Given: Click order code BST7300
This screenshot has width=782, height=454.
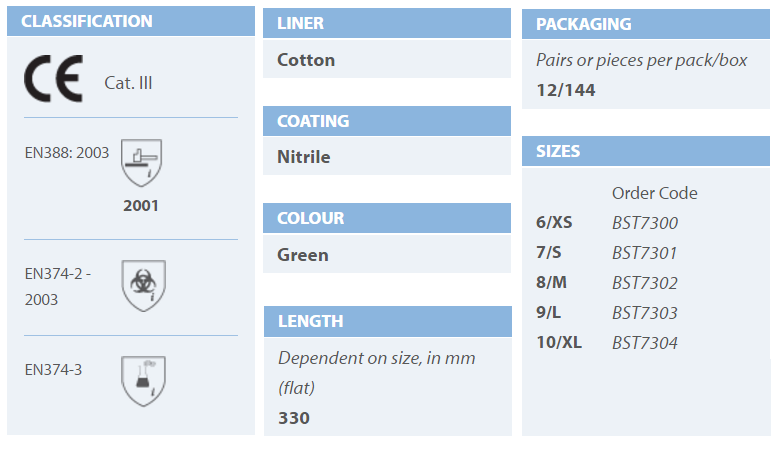Looking at the screenshot, I should (x=644, y=223).
